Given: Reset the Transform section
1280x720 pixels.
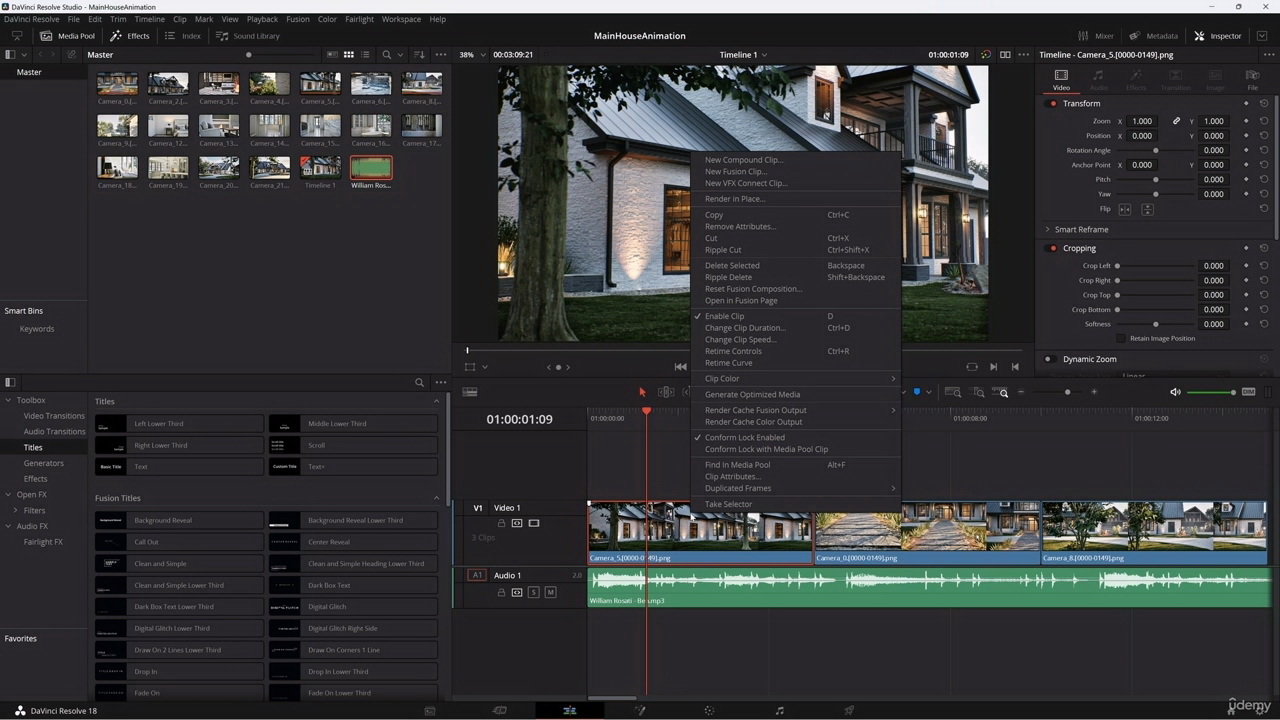Looking at the screenshot, I should point(1264,103).
